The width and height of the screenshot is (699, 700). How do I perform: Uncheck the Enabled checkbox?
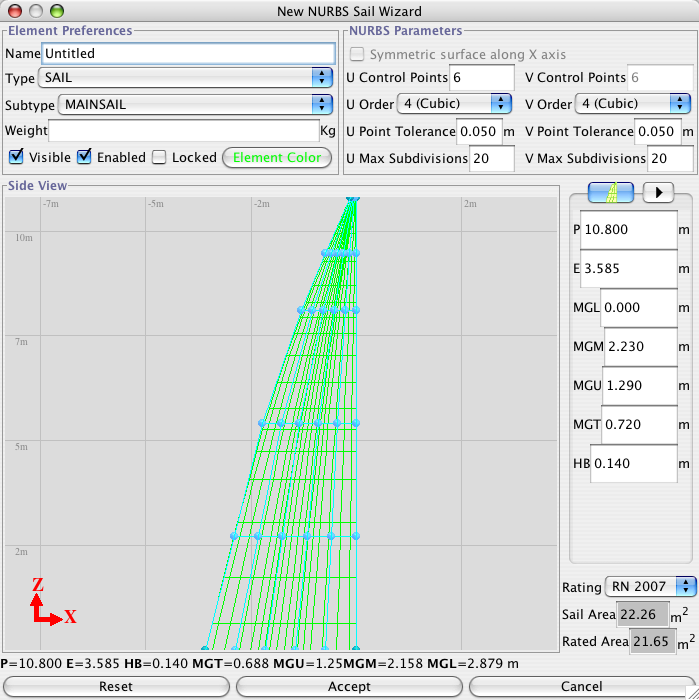[x=84, y=157]
